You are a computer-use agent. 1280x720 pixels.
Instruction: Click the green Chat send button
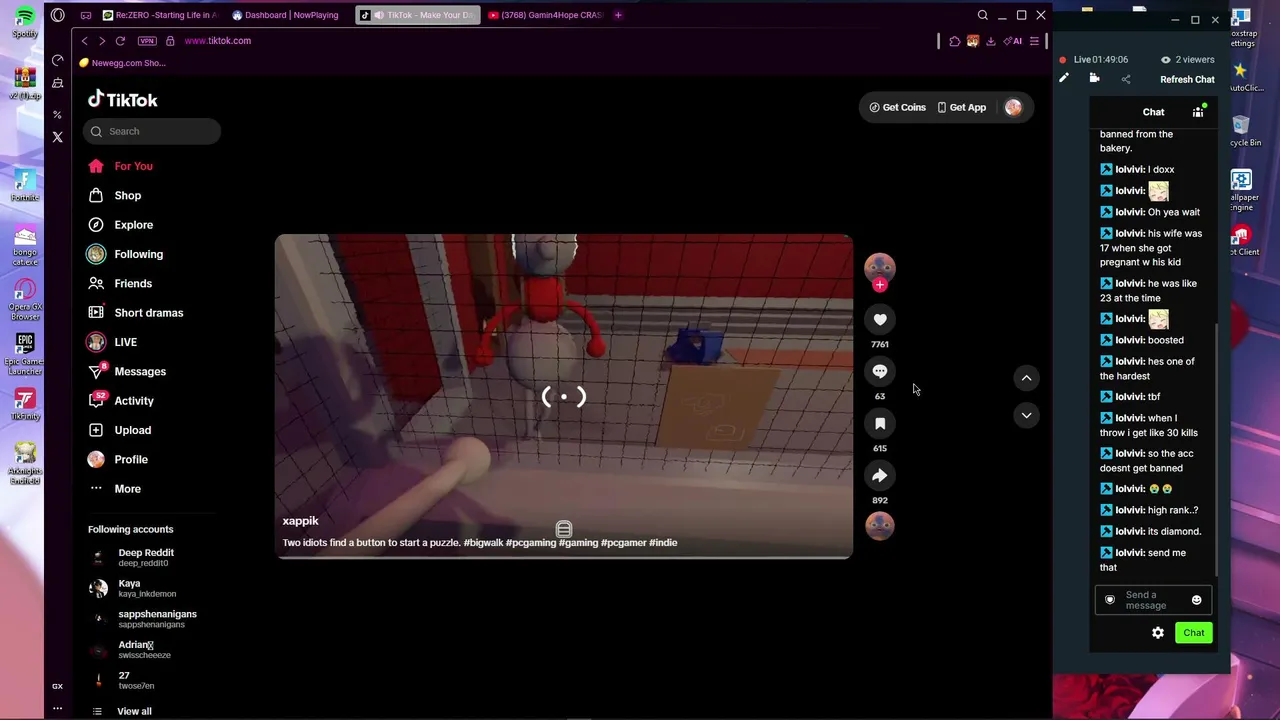pos(1194,633)
